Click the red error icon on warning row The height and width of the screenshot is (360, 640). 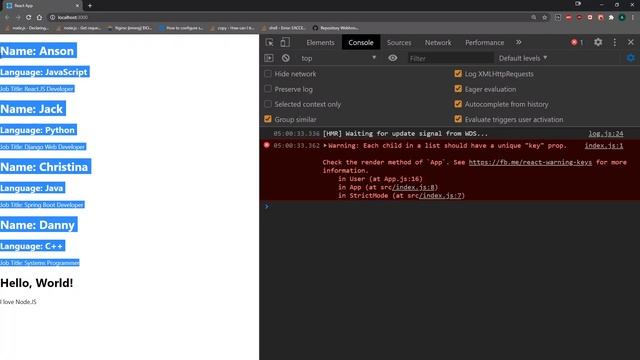(x=267, y=145)
